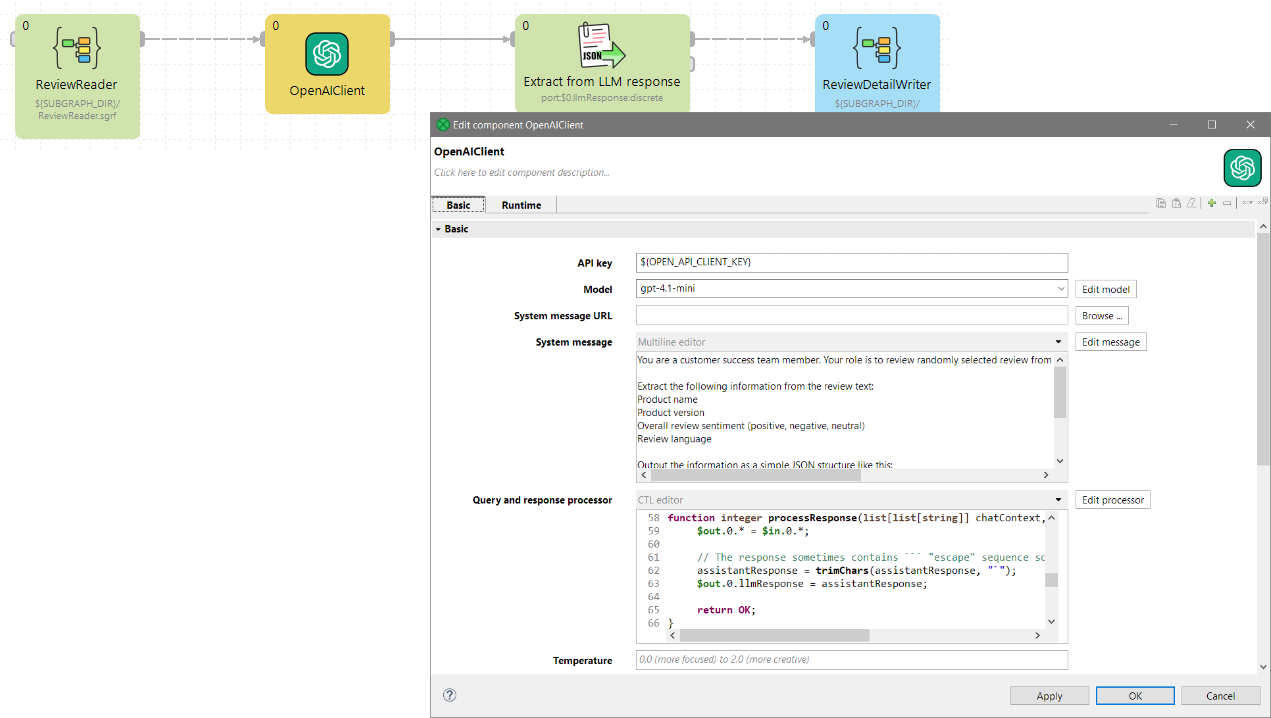1271x718 pixels.
Task: Click the help question mark icon
Action: [450, 695]
